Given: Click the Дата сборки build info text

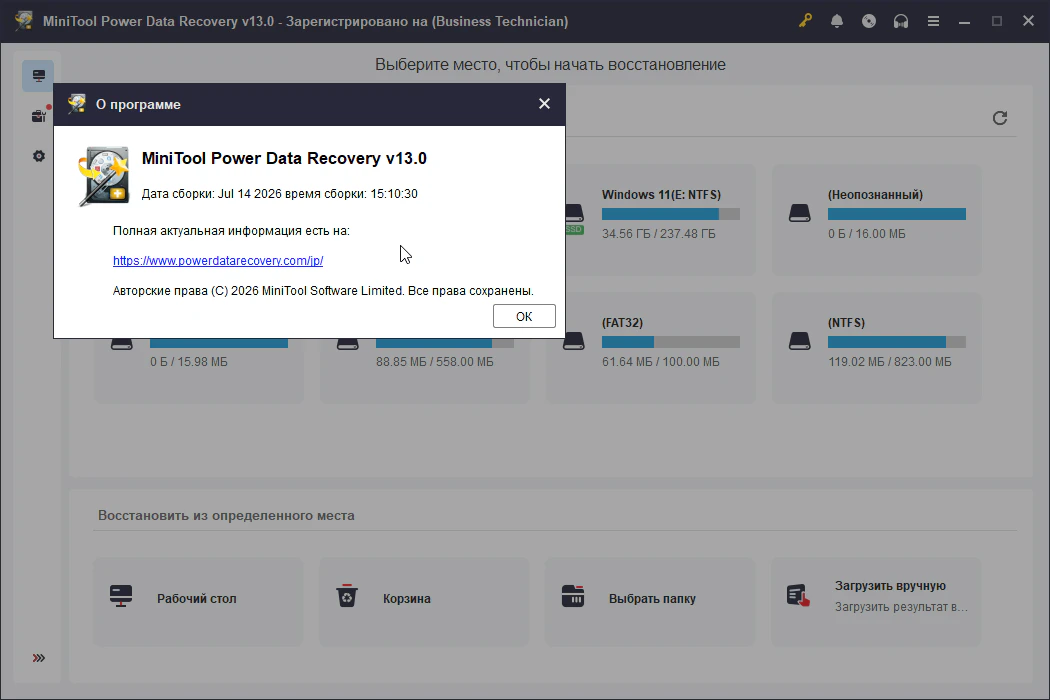Looking at the screenshot, I should (279, 194).
